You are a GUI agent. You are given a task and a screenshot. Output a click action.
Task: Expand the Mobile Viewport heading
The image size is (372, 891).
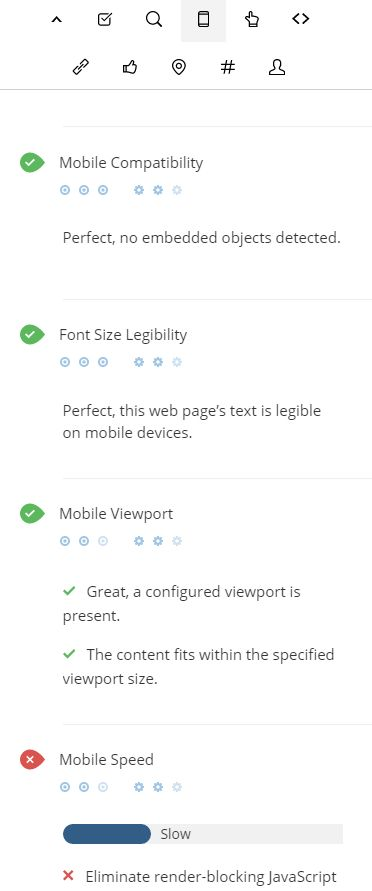[x=116, y=514]
